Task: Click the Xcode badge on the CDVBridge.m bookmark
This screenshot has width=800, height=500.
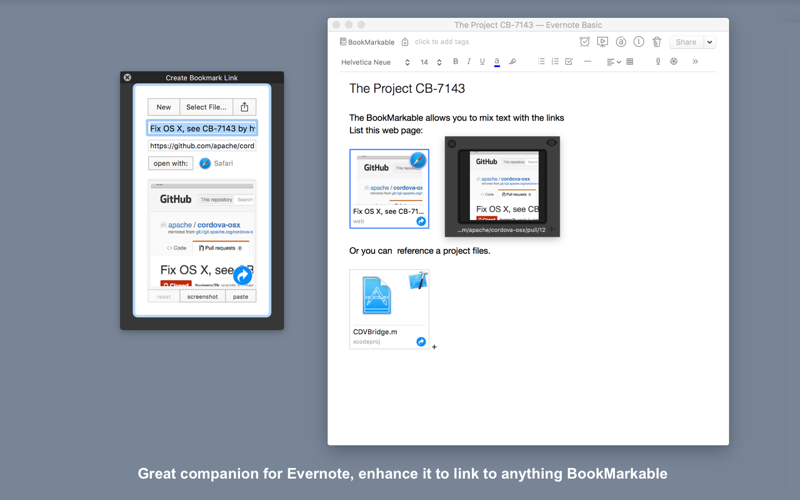Action: coord(418,281)
